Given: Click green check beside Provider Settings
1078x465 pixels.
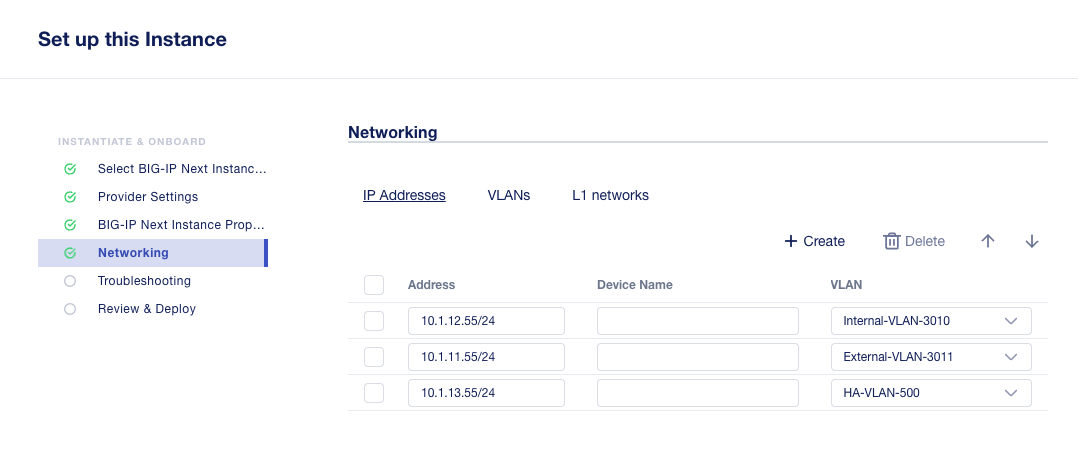Looking at the screenshot, I should click(x=70, y=197).
